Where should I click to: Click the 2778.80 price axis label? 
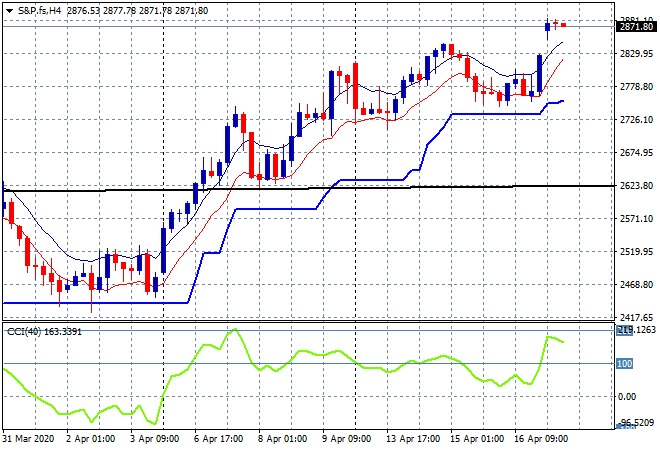click(636, 87)
